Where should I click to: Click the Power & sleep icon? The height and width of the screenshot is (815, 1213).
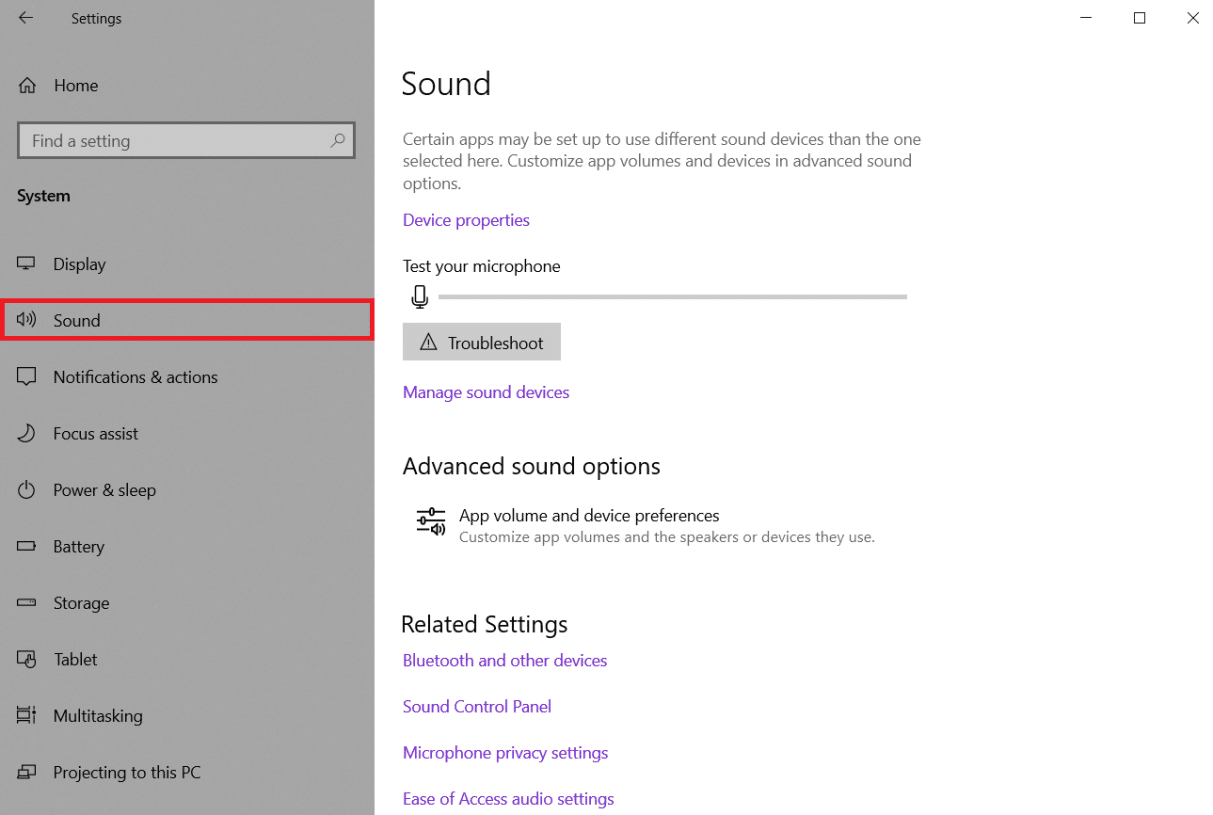tap(27, 490)
